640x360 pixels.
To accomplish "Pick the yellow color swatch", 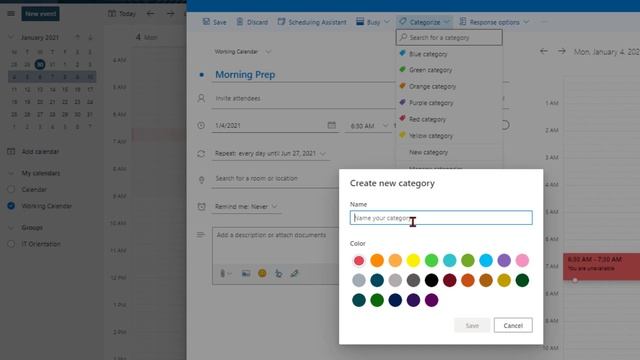I will [x=413, y=260].
